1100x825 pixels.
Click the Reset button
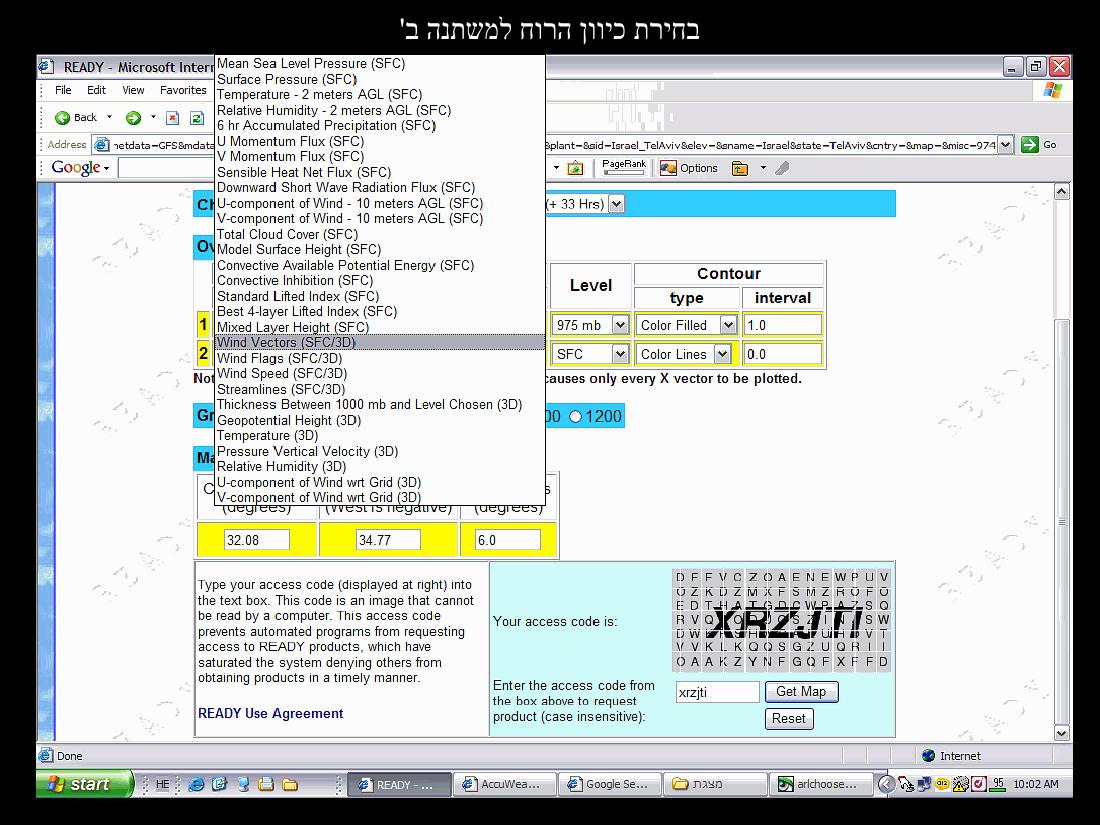pyautogui.click(x=789, y=719)
